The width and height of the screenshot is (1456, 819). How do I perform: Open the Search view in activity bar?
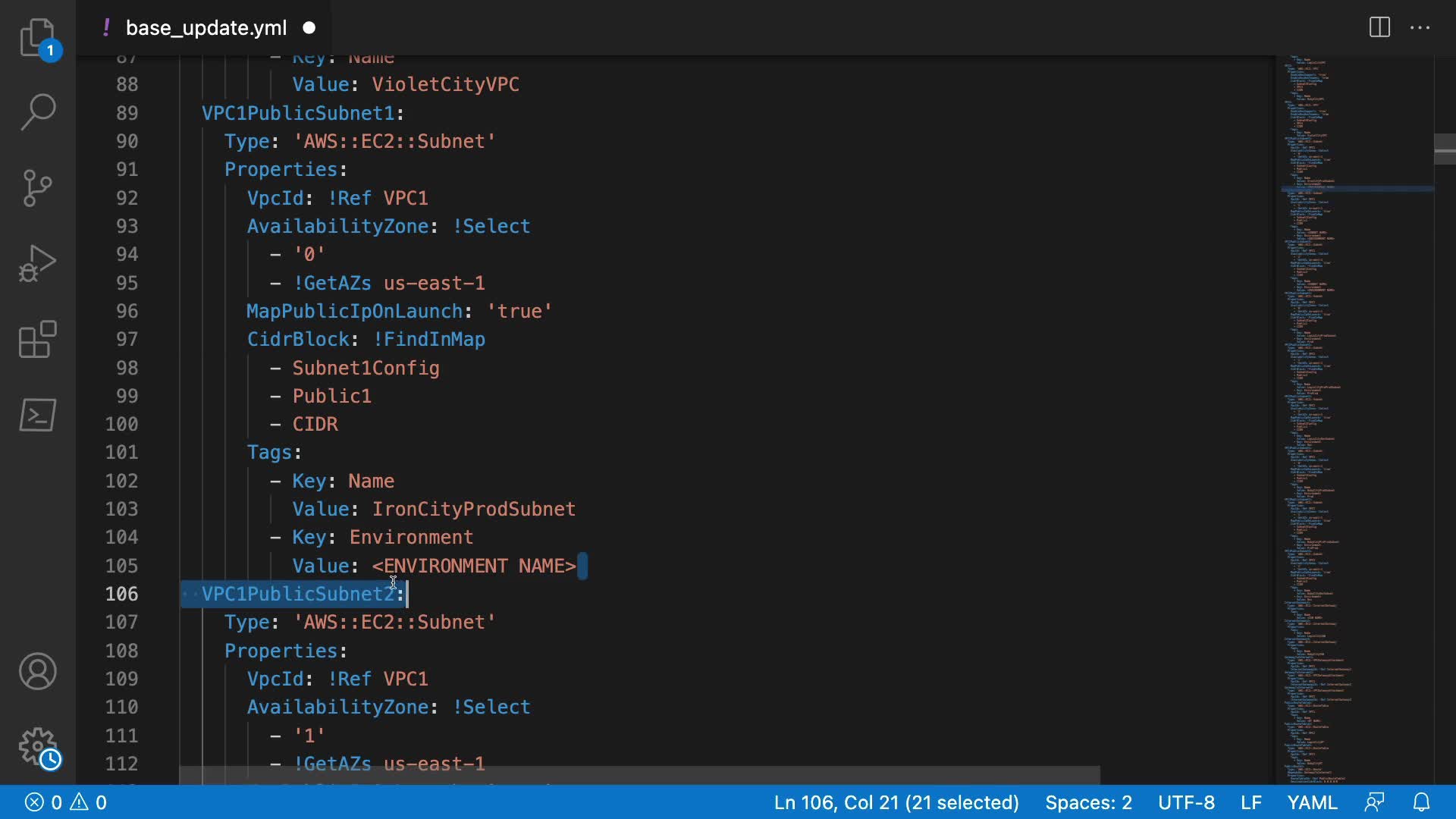[x=37, y=112]
